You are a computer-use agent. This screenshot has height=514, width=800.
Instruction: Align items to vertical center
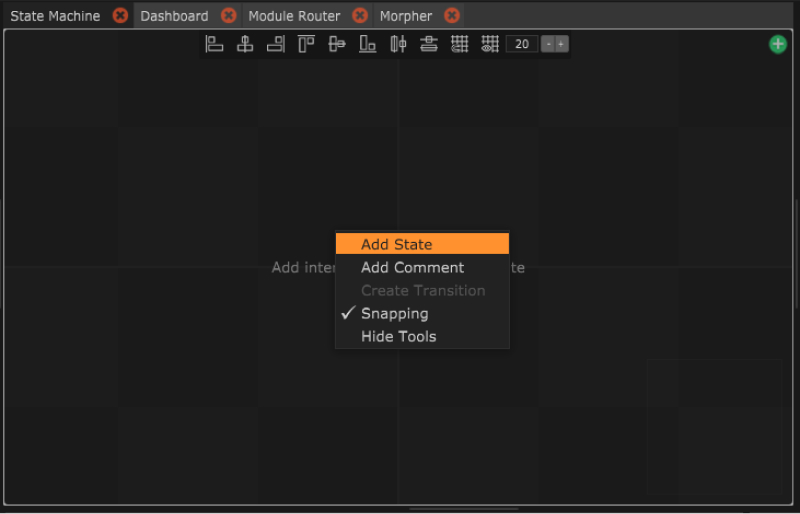[337, 44]
